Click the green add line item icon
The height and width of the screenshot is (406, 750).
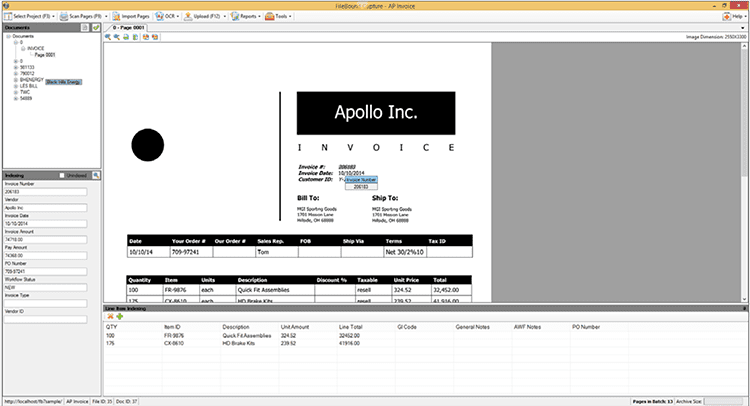click(120, 316)
